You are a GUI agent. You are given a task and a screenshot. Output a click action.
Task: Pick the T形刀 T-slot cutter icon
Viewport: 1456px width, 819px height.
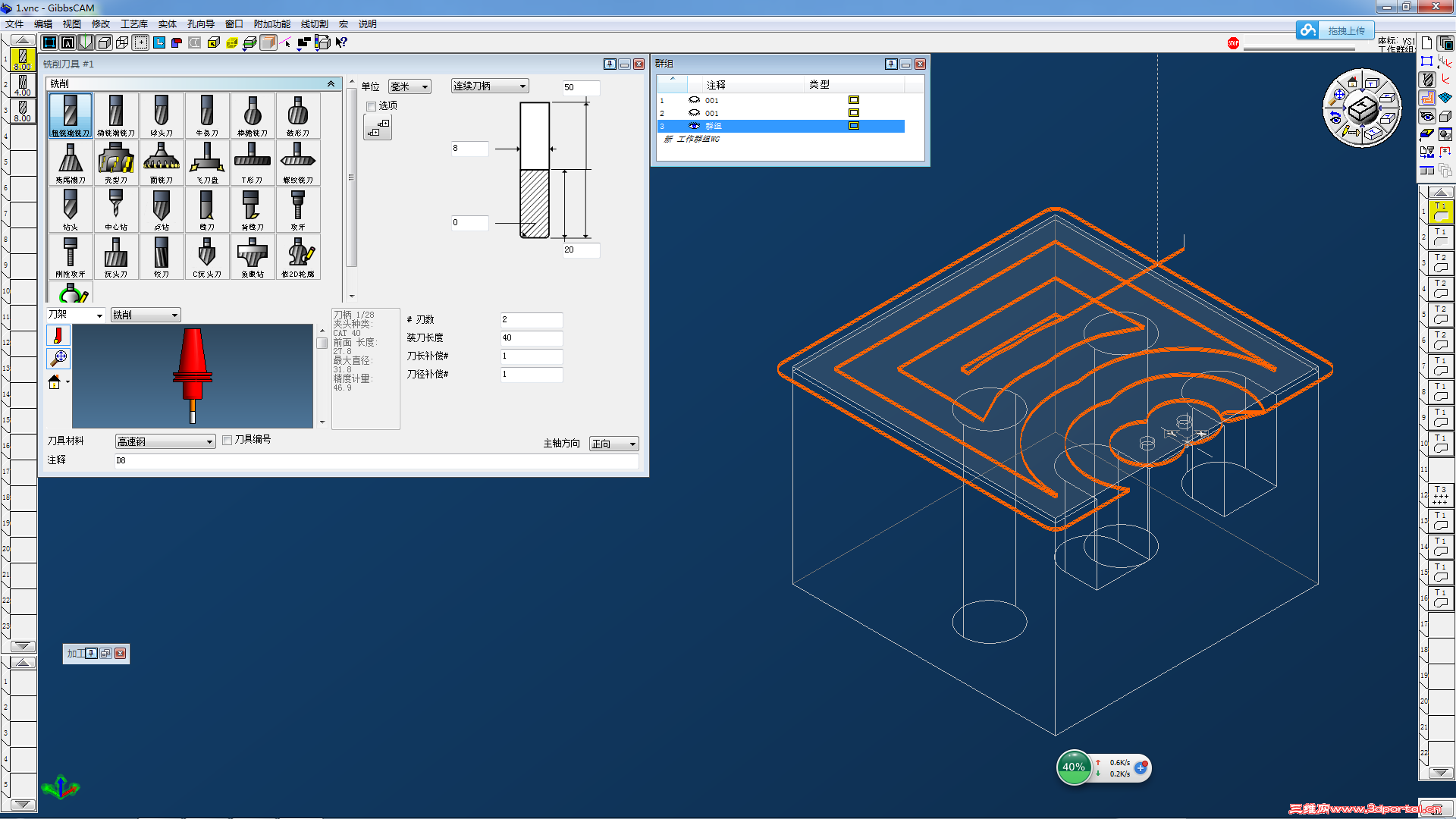(253, 162)
